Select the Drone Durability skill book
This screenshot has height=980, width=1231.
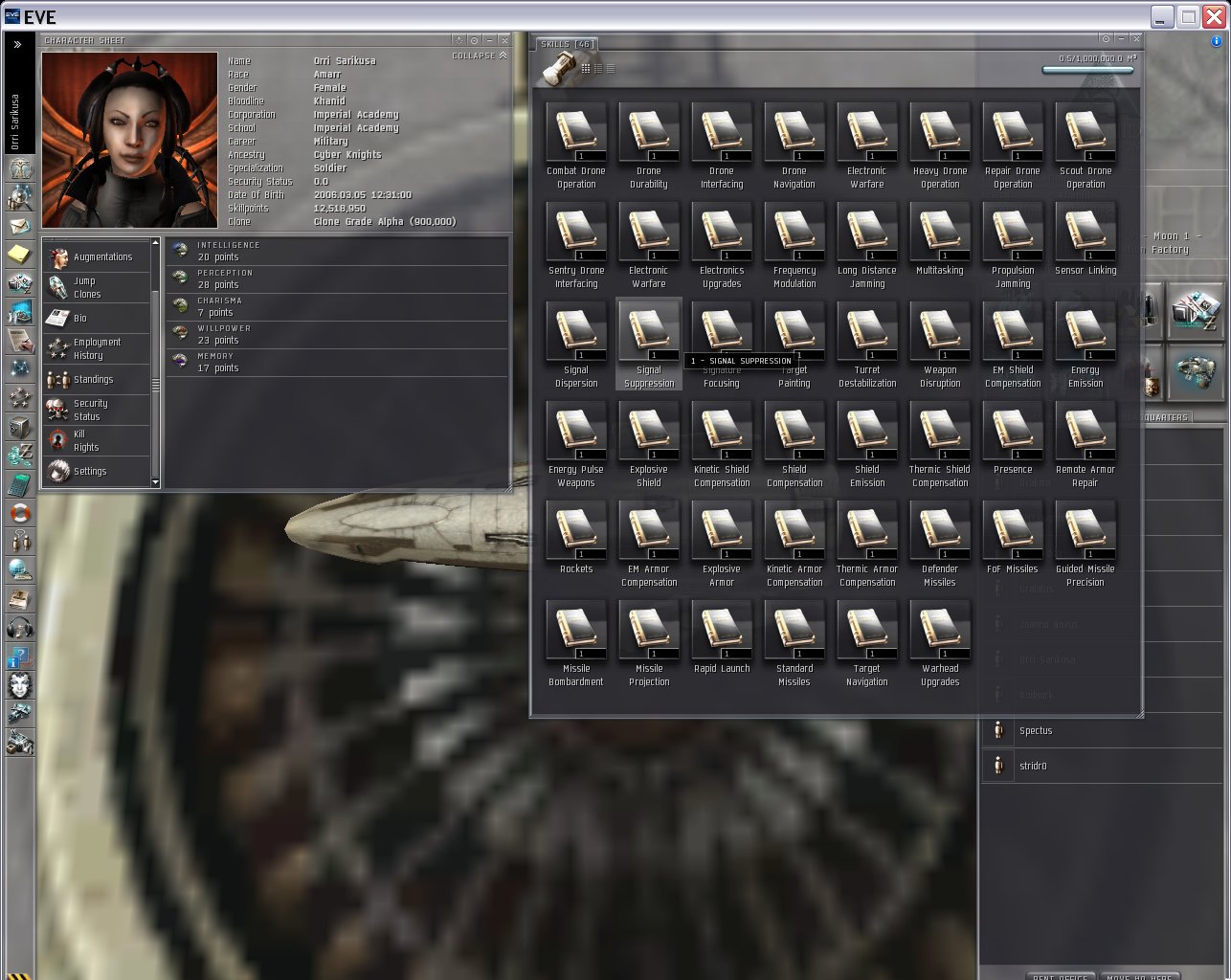649,145
